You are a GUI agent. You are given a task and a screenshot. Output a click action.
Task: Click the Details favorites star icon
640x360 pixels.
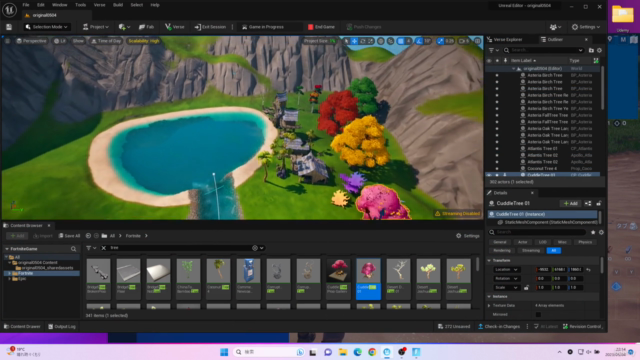point(593,232)
